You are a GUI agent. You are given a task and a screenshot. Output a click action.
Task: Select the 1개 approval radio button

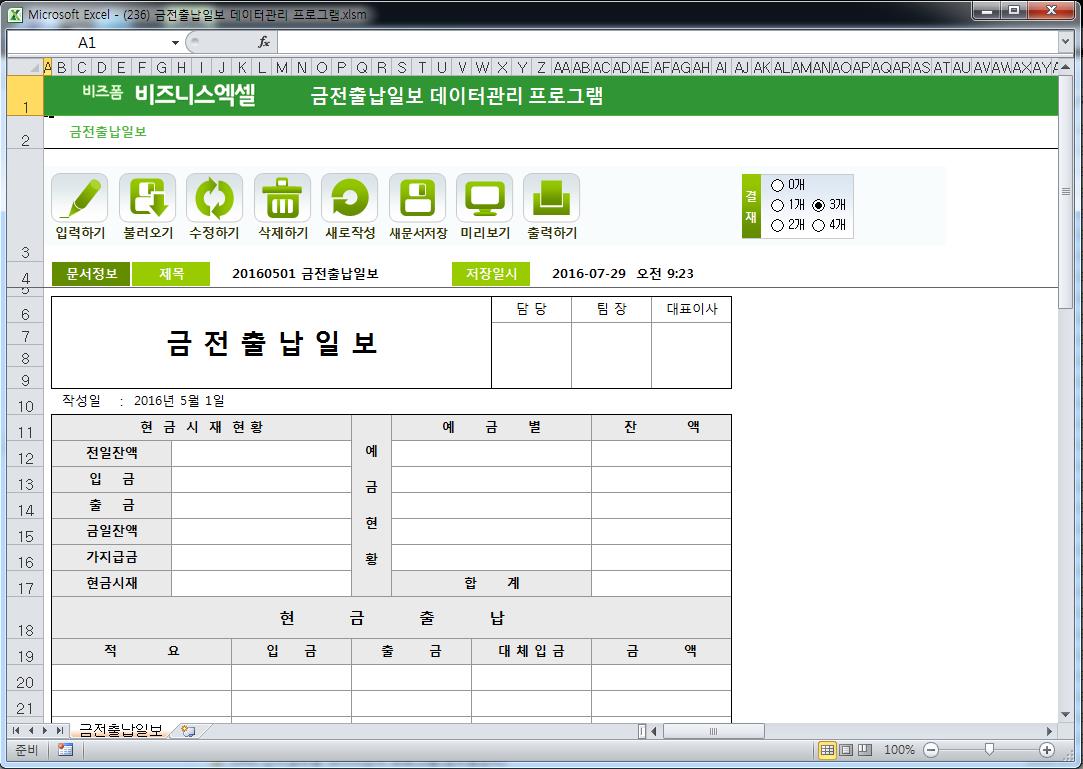coord(777,205)
